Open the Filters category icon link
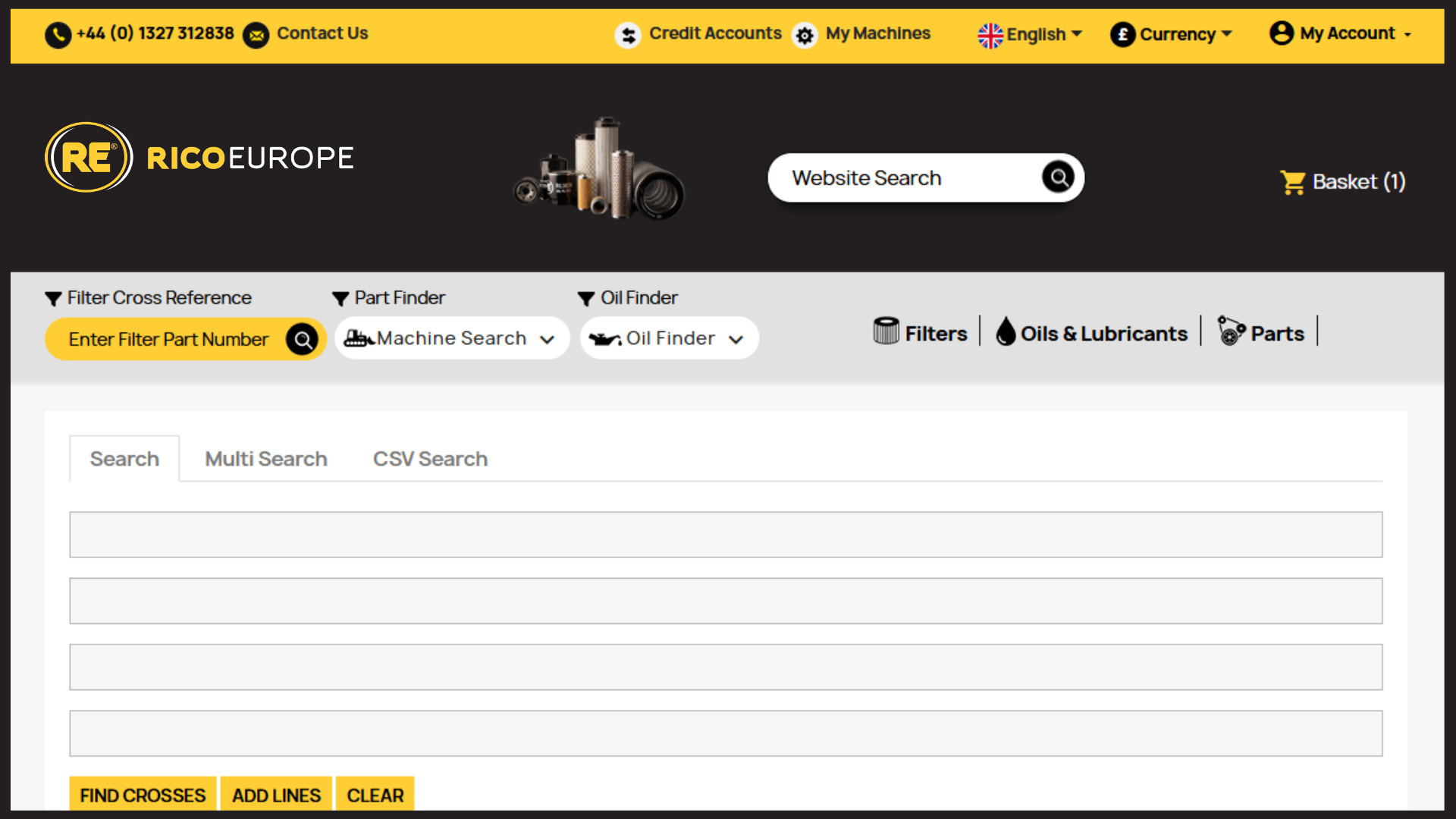 [x=886, y=331]
